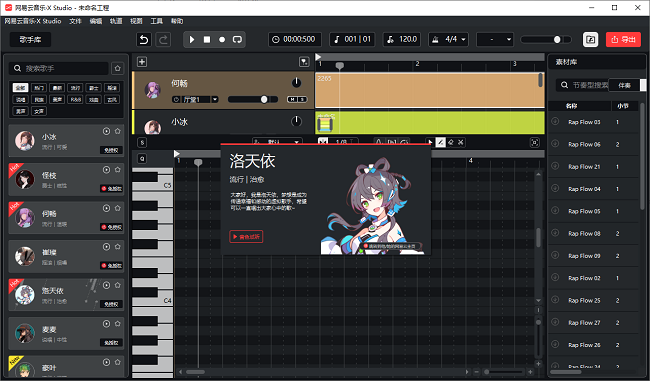The width and height of the screenshot is (650, 381).
Task: Open the 帮助 menu
Action: (177, 21)
